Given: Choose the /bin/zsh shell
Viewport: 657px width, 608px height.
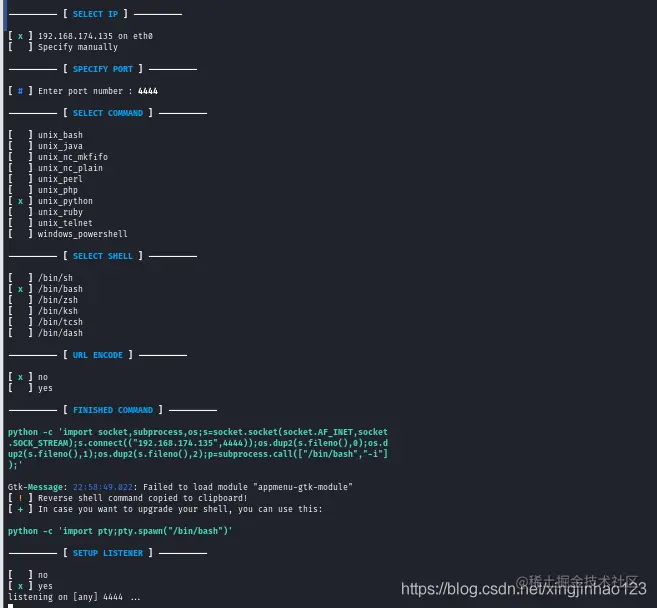Looking at the screenshot, I should (43, 300).
